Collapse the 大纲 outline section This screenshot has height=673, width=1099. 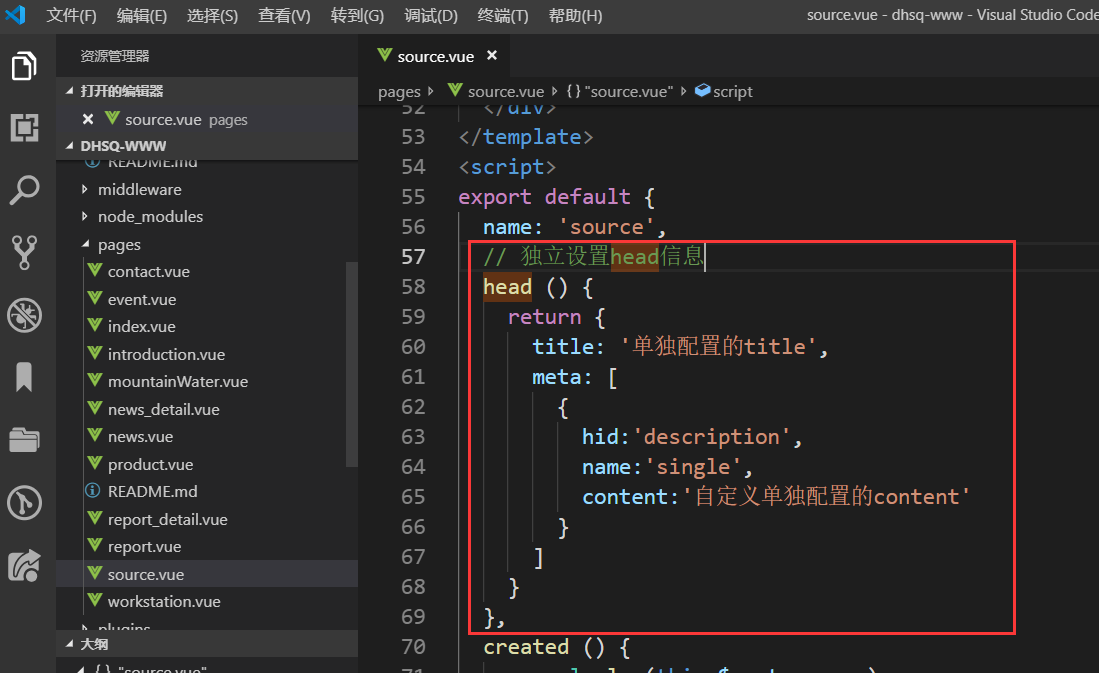207,644
